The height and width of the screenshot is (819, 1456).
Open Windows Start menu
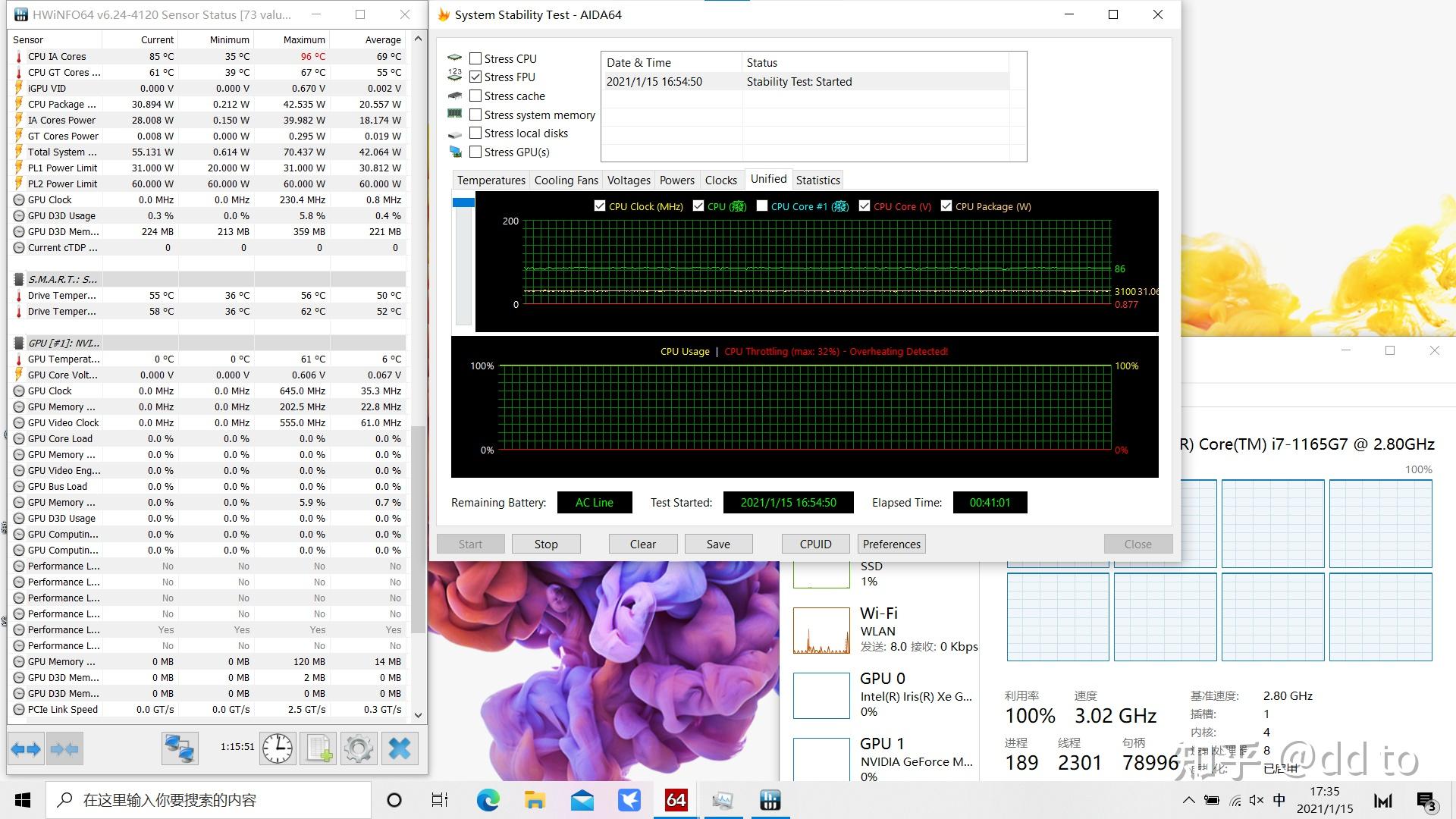coord(23,800)
